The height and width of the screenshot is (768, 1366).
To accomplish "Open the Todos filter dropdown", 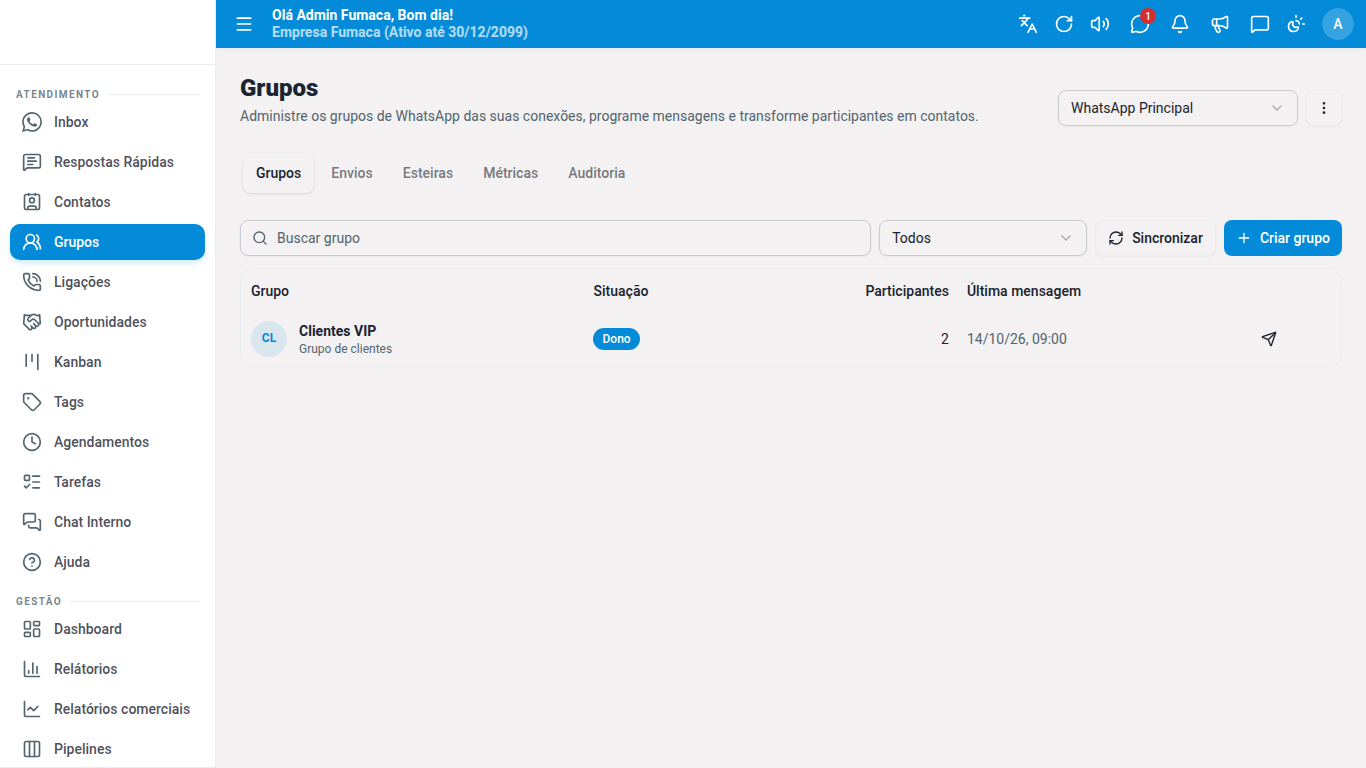I will pyautogui.click(x=983, y=238).
